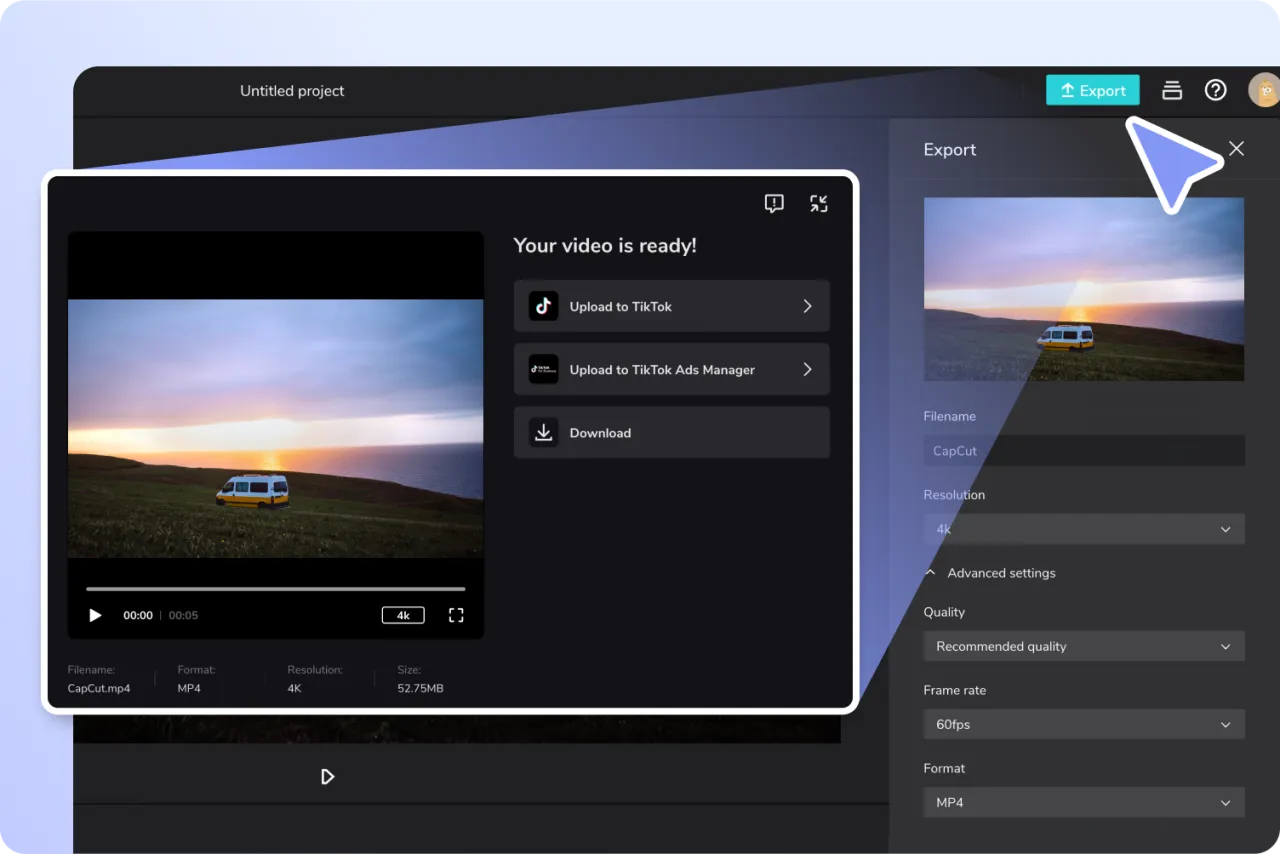Viewport: 1280px width, 854px height.
Task: Open the Resolution dropdown set to 4k
Action: 1084,529
